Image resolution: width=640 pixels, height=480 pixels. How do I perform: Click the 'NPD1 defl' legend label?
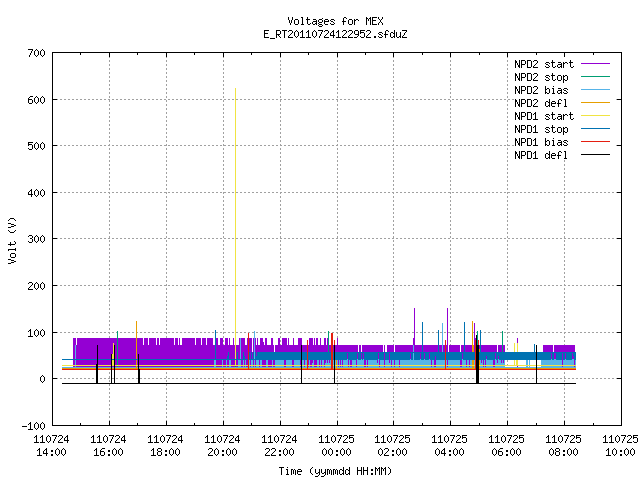click(541, 156)
